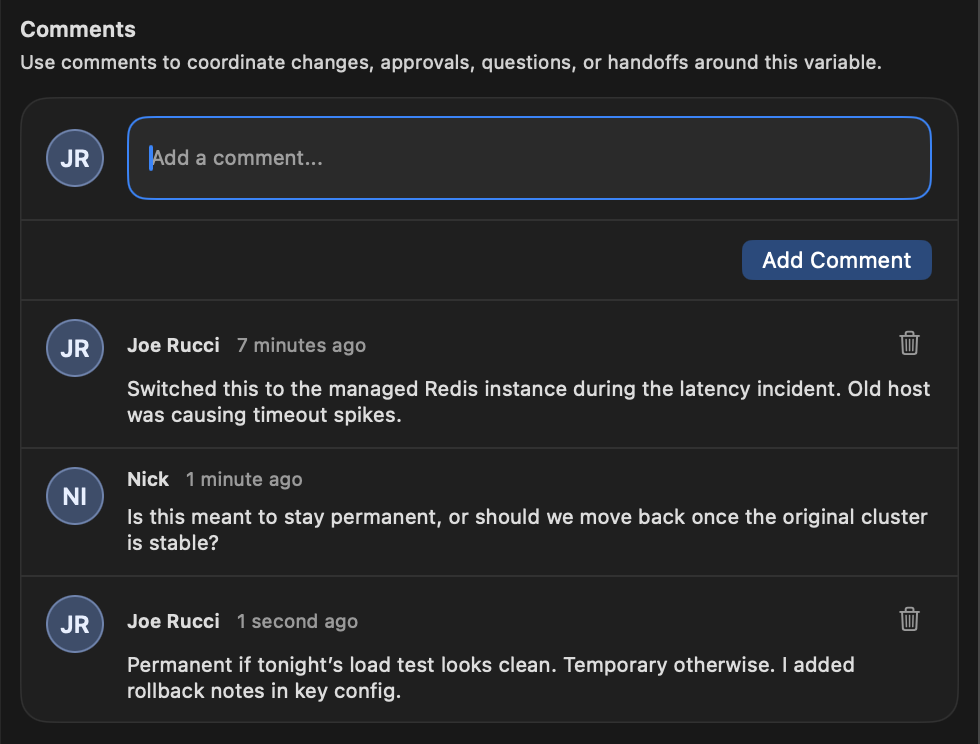Click the 1 second ago timestamp
Screen dimensions: 980x744
pyautogui.click(x=297, y=621)
